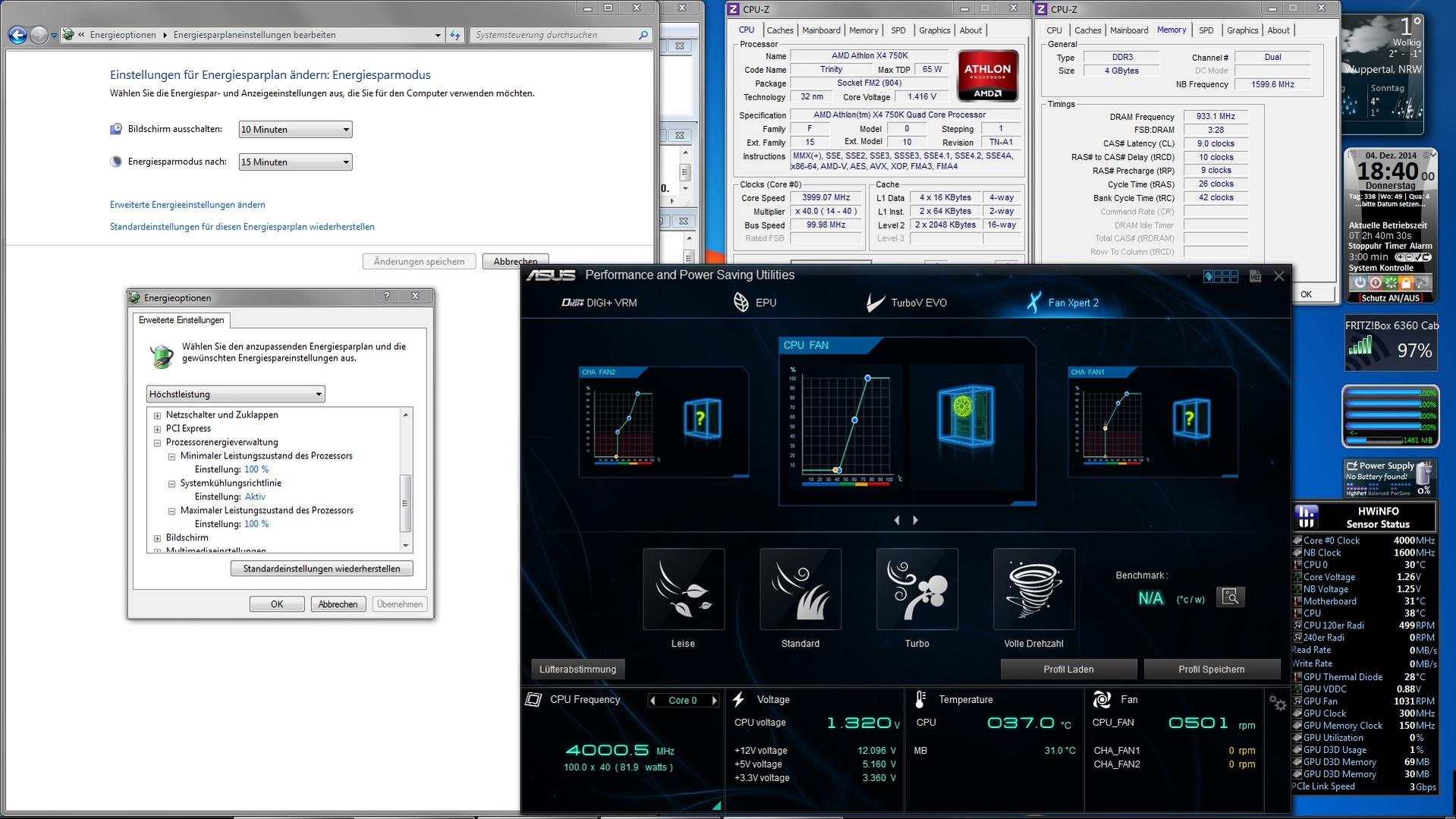Open the Fan Xpert 2 tab
1456x819 pixels.
coord(1062,303)
